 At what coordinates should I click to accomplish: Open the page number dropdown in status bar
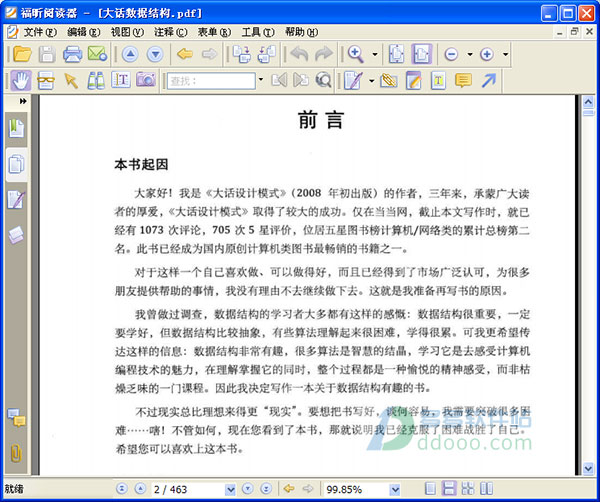230,489
